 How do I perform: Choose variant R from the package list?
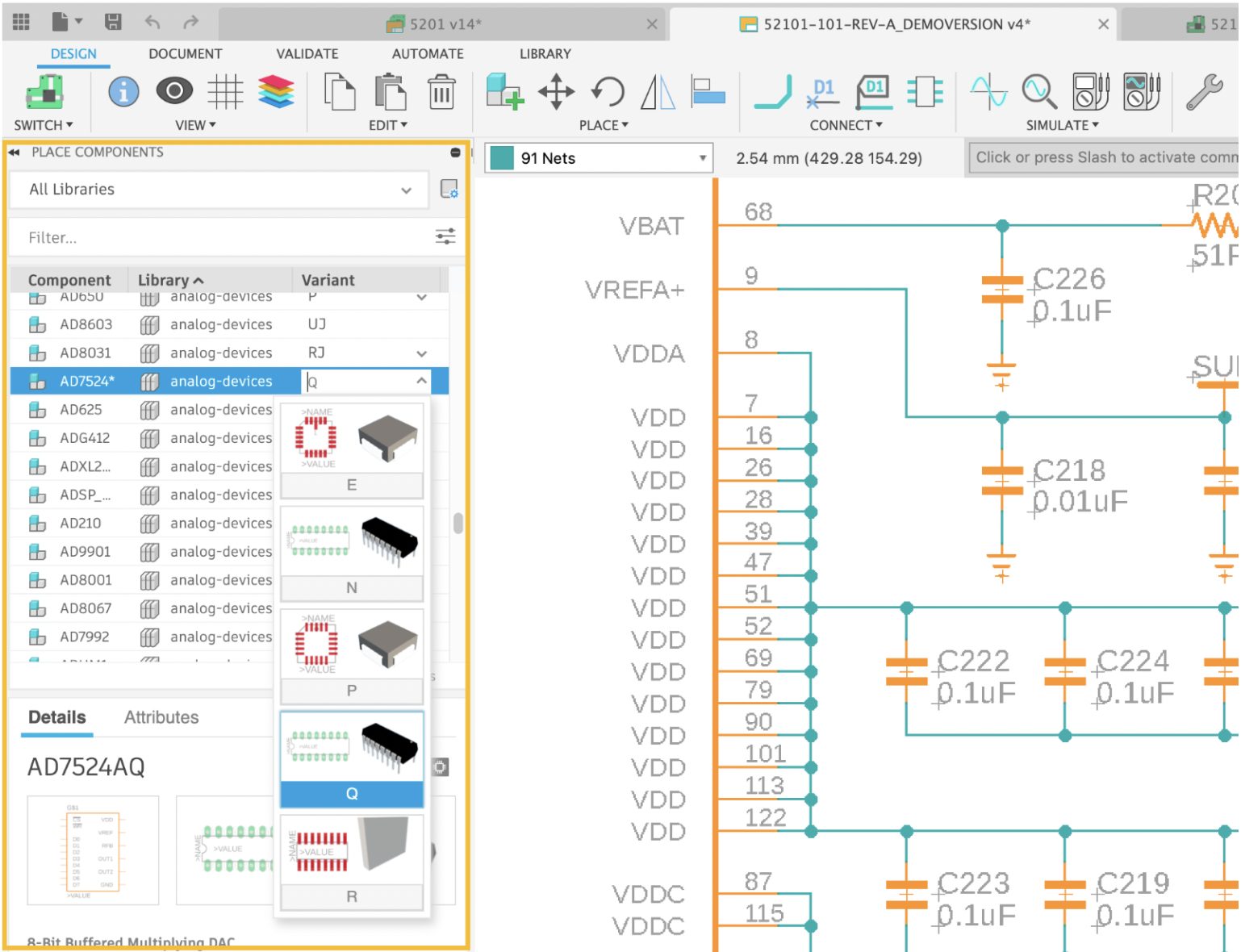click(x=351, y=896)
